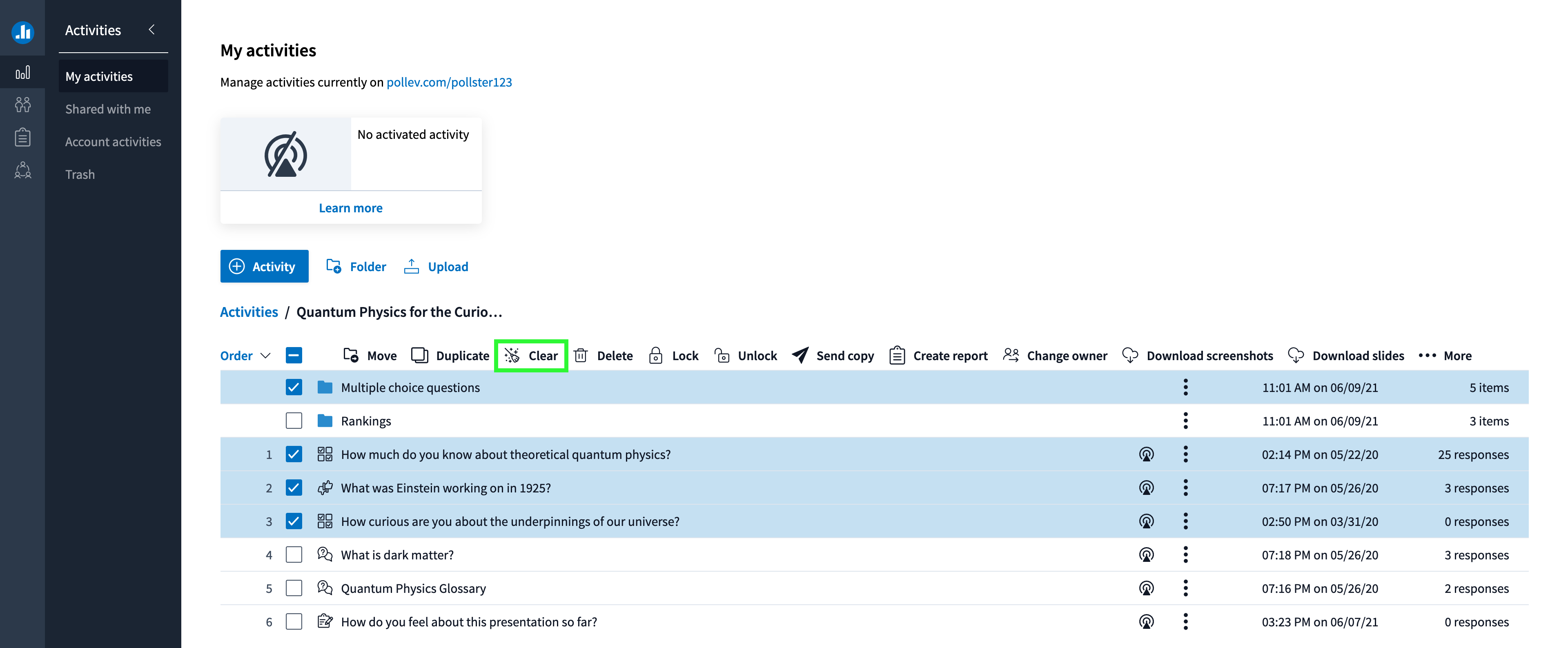Click the survey icon beside the presentation question

(325, 621)
